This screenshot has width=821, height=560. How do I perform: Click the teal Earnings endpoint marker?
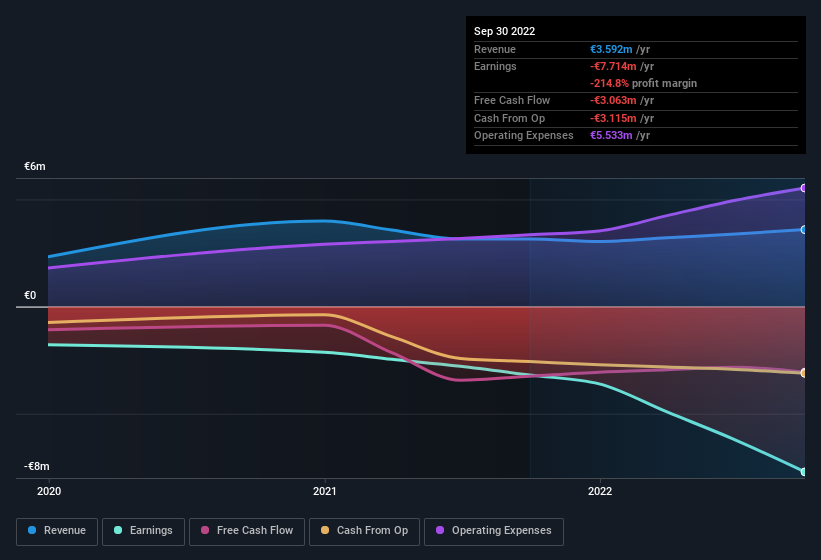(804, 472)
